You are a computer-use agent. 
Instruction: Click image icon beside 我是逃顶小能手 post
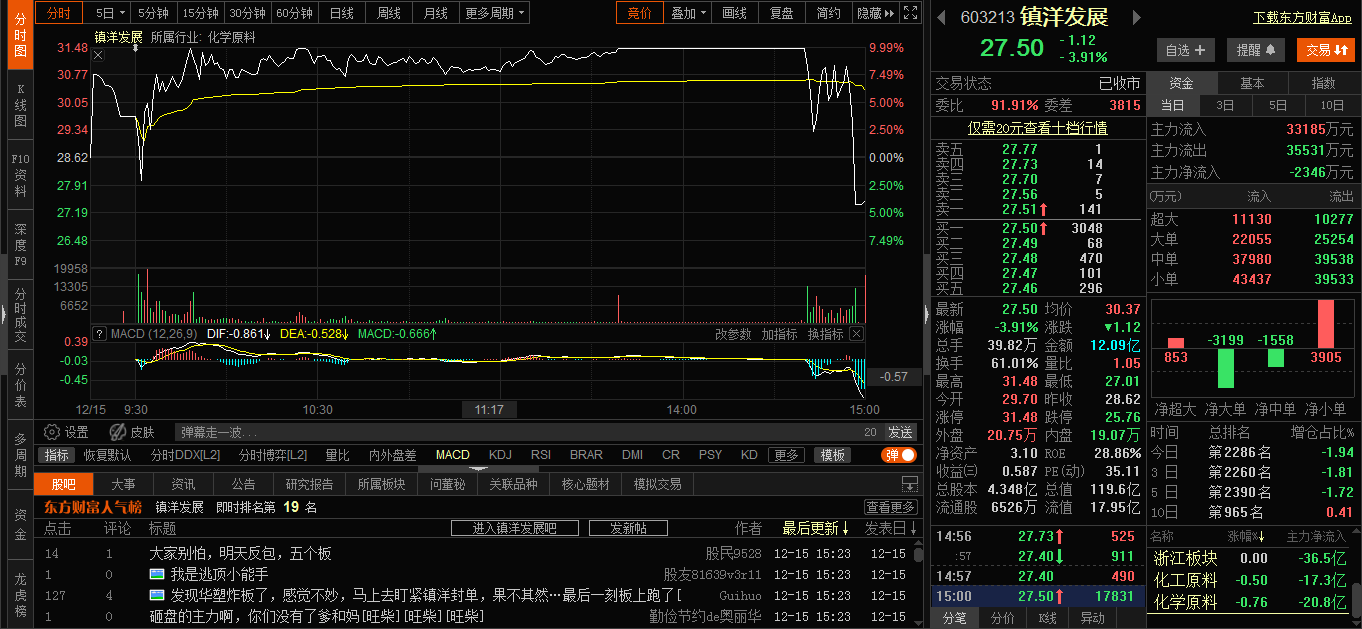click(x=157, y=575)
